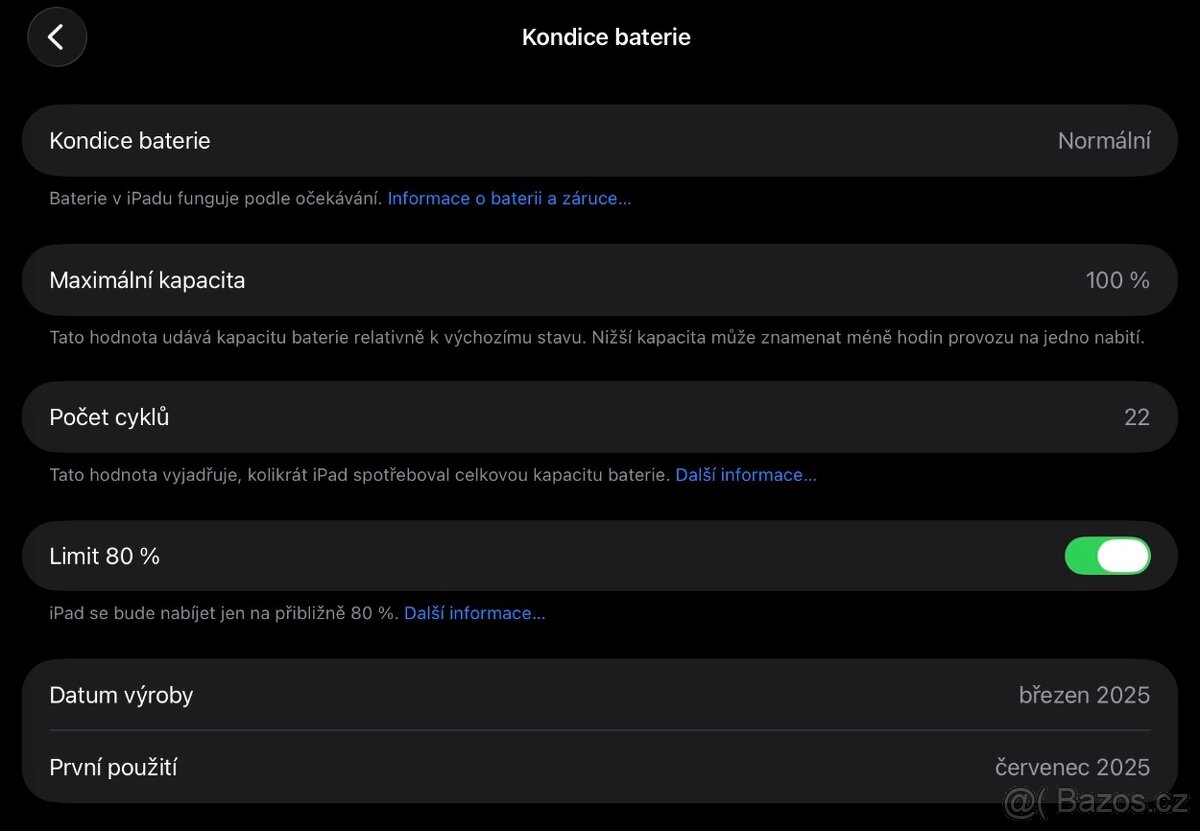Select the Maximální kapacita row
The height and width of the screenshot is (831, 1200).
[x=600, y=280]
